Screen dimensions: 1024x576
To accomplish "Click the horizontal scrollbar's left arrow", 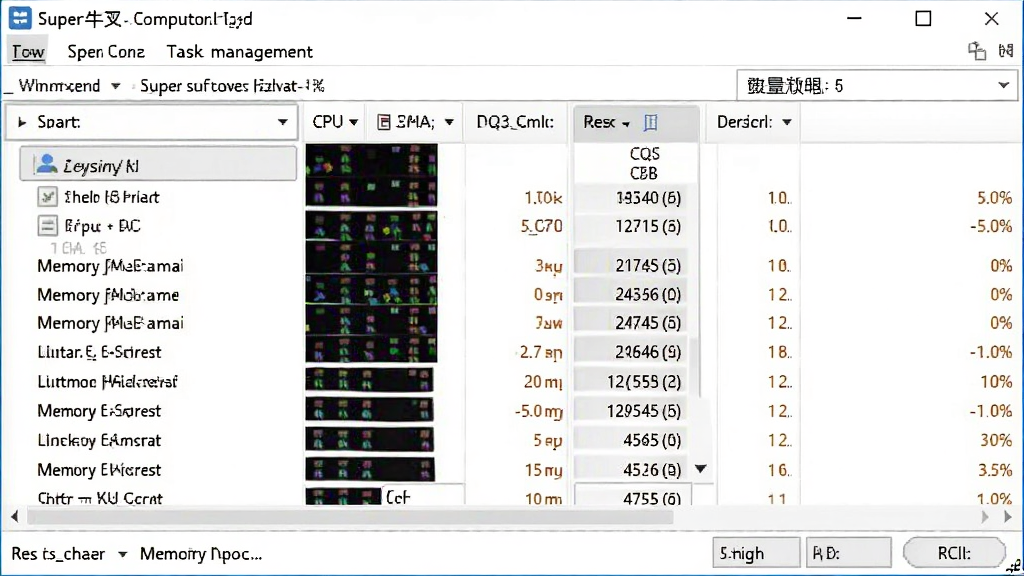I will (14, 517).
